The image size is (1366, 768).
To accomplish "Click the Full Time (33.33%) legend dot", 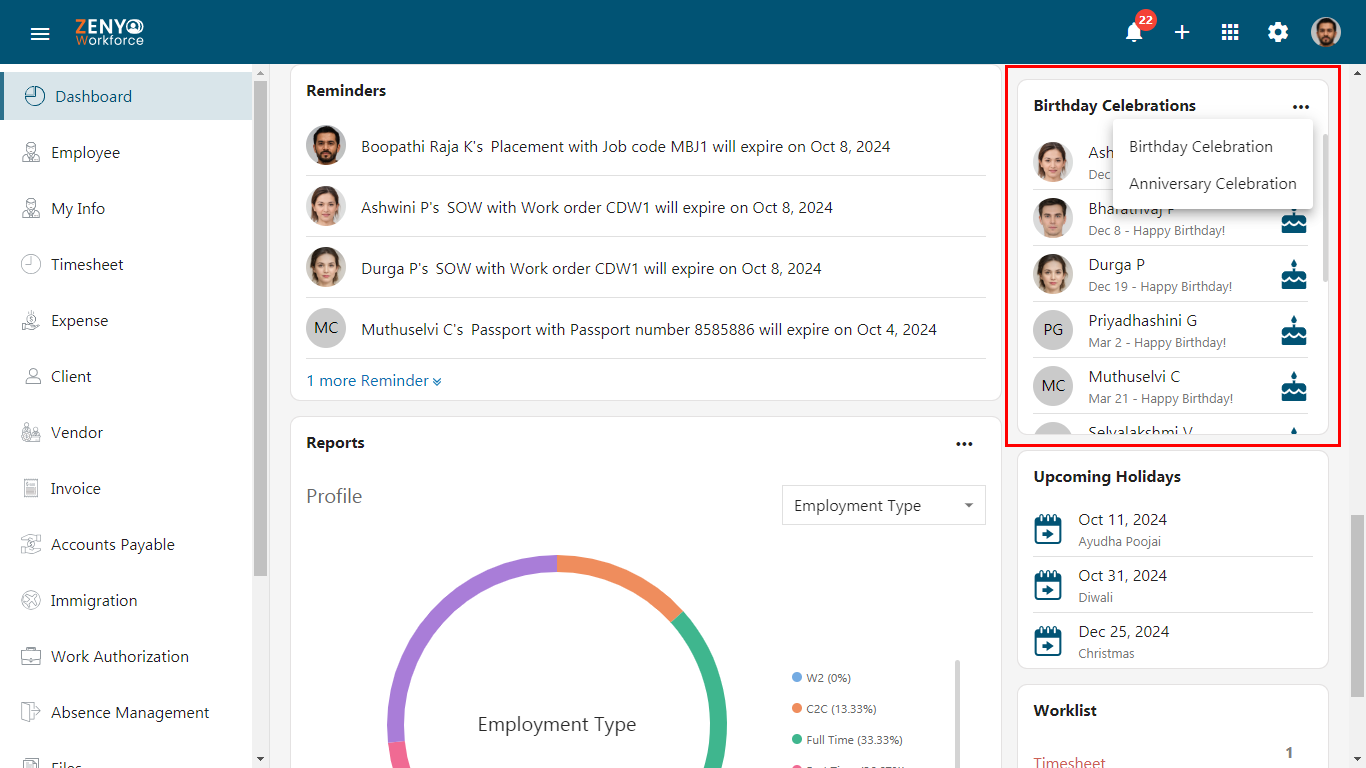I will point(796,739).
